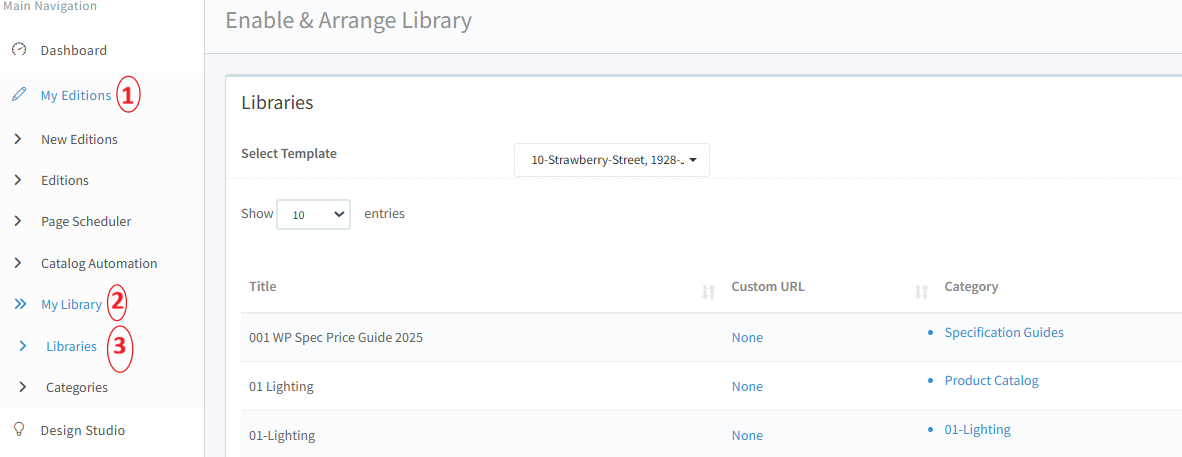Screen dimensions: 1182x457
Task: Click the 01-Lighting category link
Action: point(977,429)
